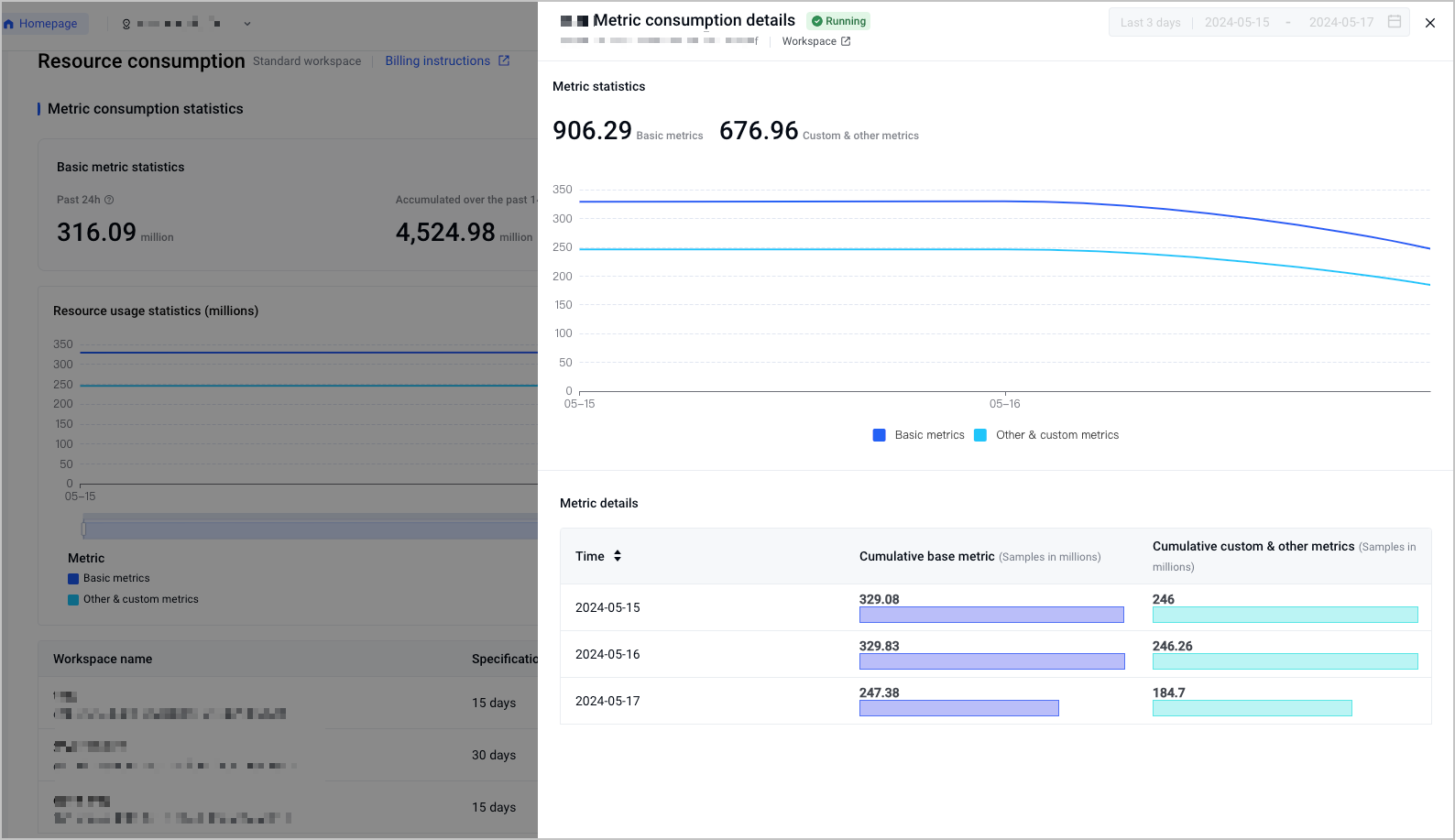Screen dimensions: 1455x840
Task: Expand the region selector dropdown chevron
Action: (247, 24)
